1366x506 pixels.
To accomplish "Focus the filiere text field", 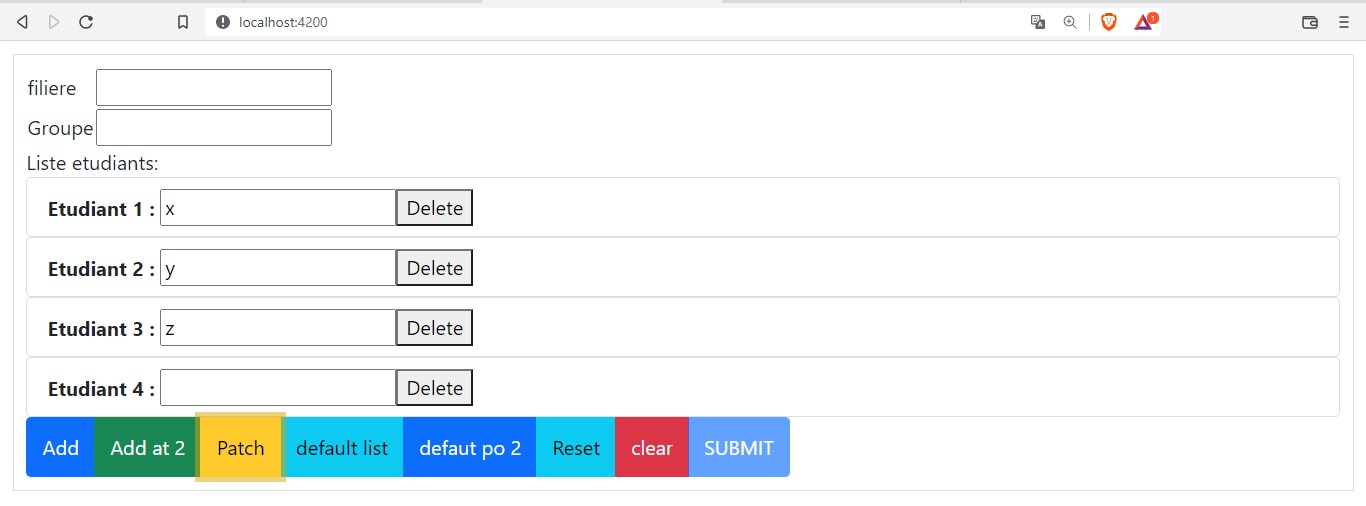I will (x=213, y=88).
